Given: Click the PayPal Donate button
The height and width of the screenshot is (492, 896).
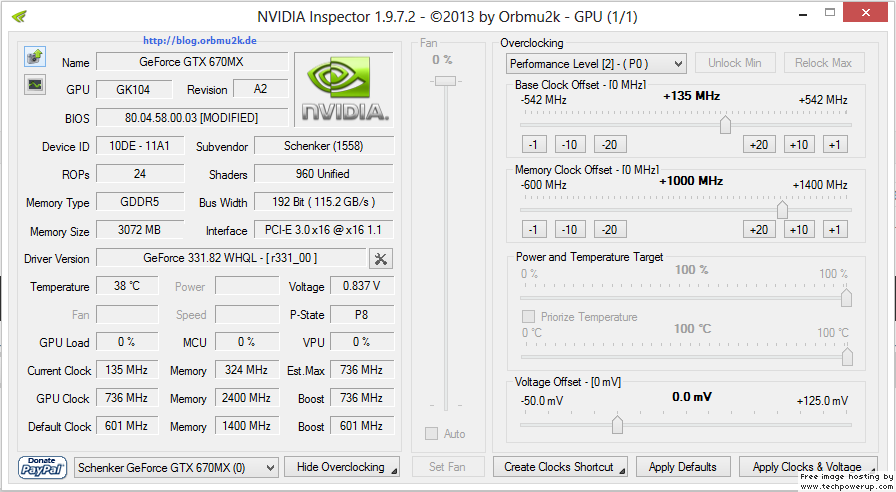Looking at the screenshot, I should point(42,467).
